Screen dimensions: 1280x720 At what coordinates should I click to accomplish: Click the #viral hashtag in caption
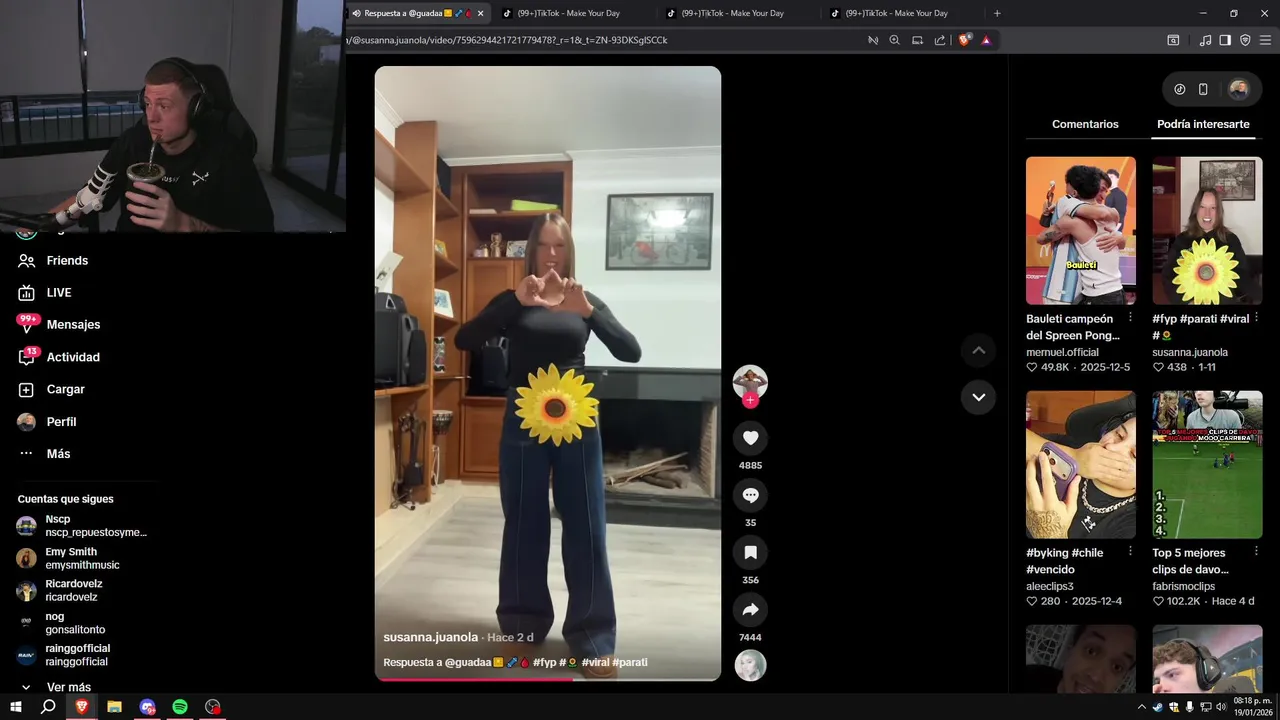pyautogui.click(x=595, y=662)
